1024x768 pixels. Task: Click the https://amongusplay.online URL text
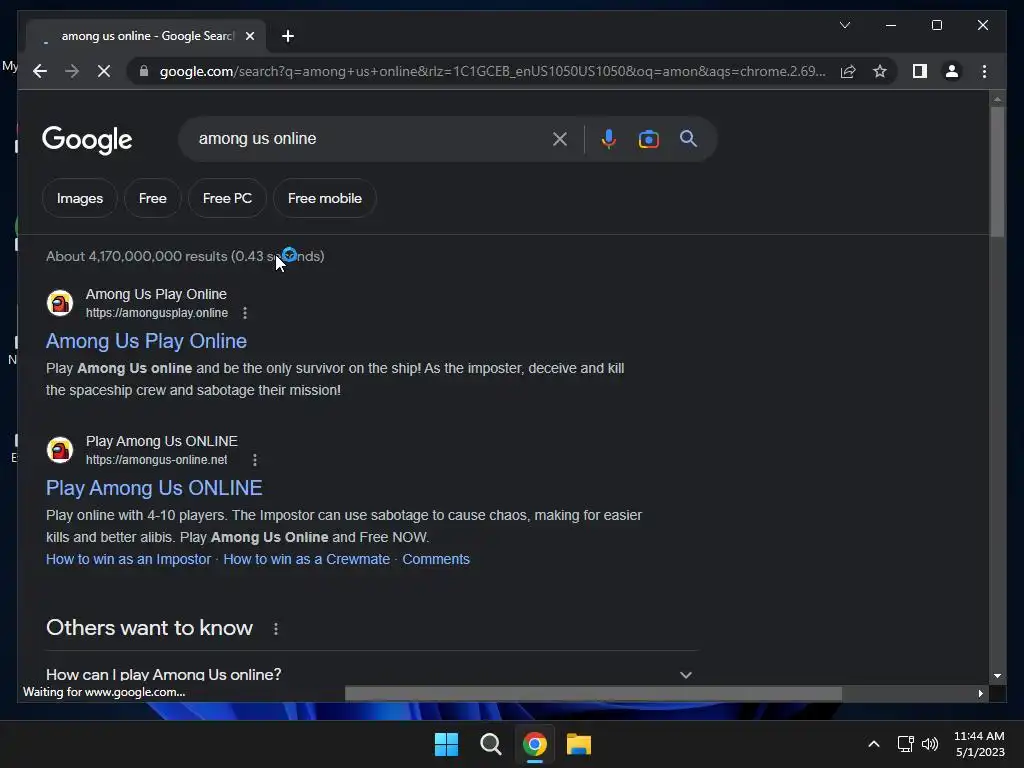[x=157, y=313]
